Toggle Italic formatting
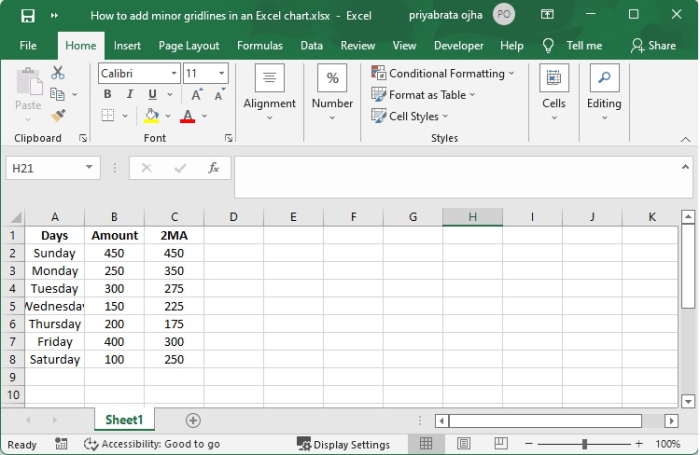The width and height of the screenshot is (700, 455). 129,95
